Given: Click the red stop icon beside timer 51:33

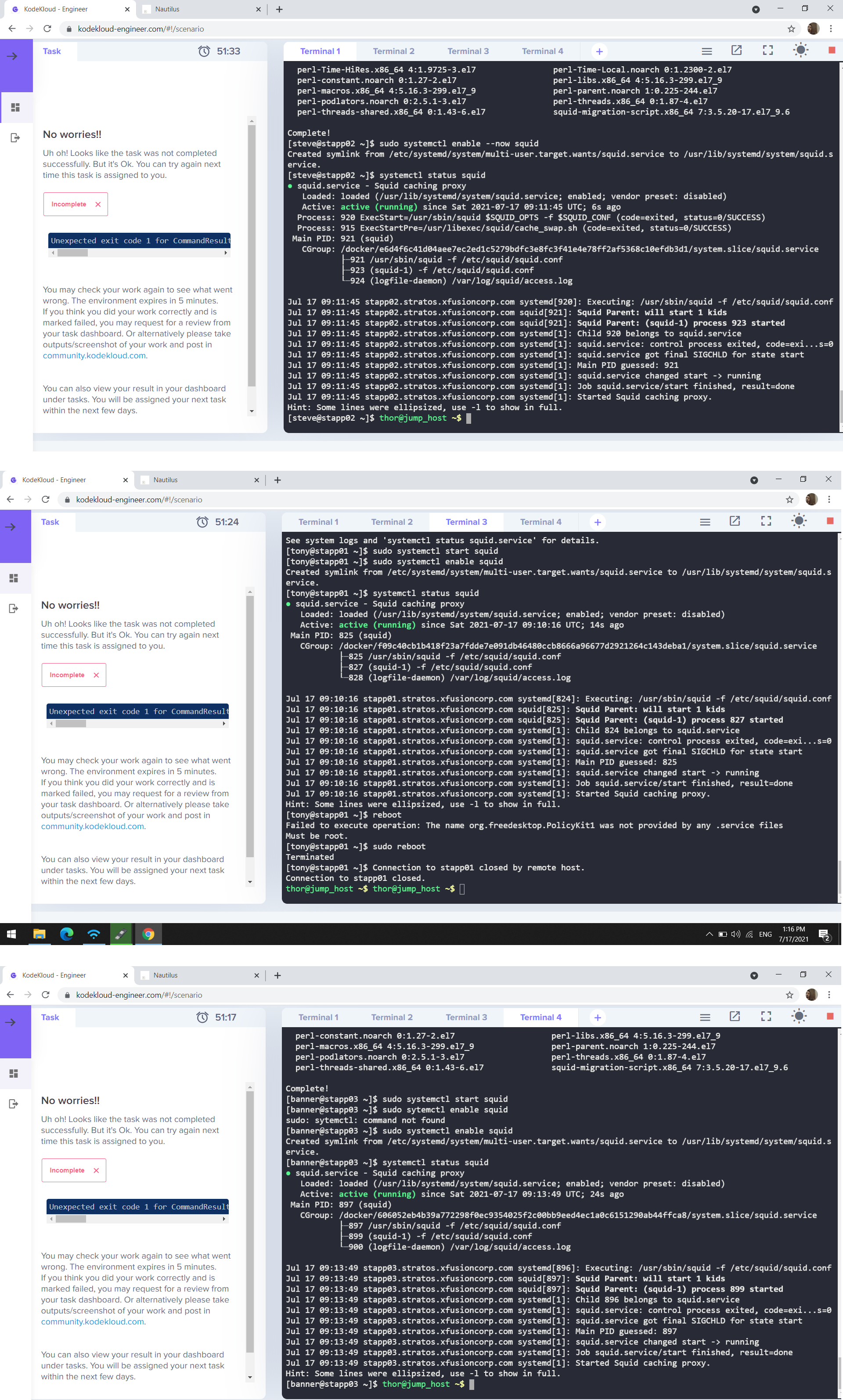Looking at the screenshot, I should (831, 51).
